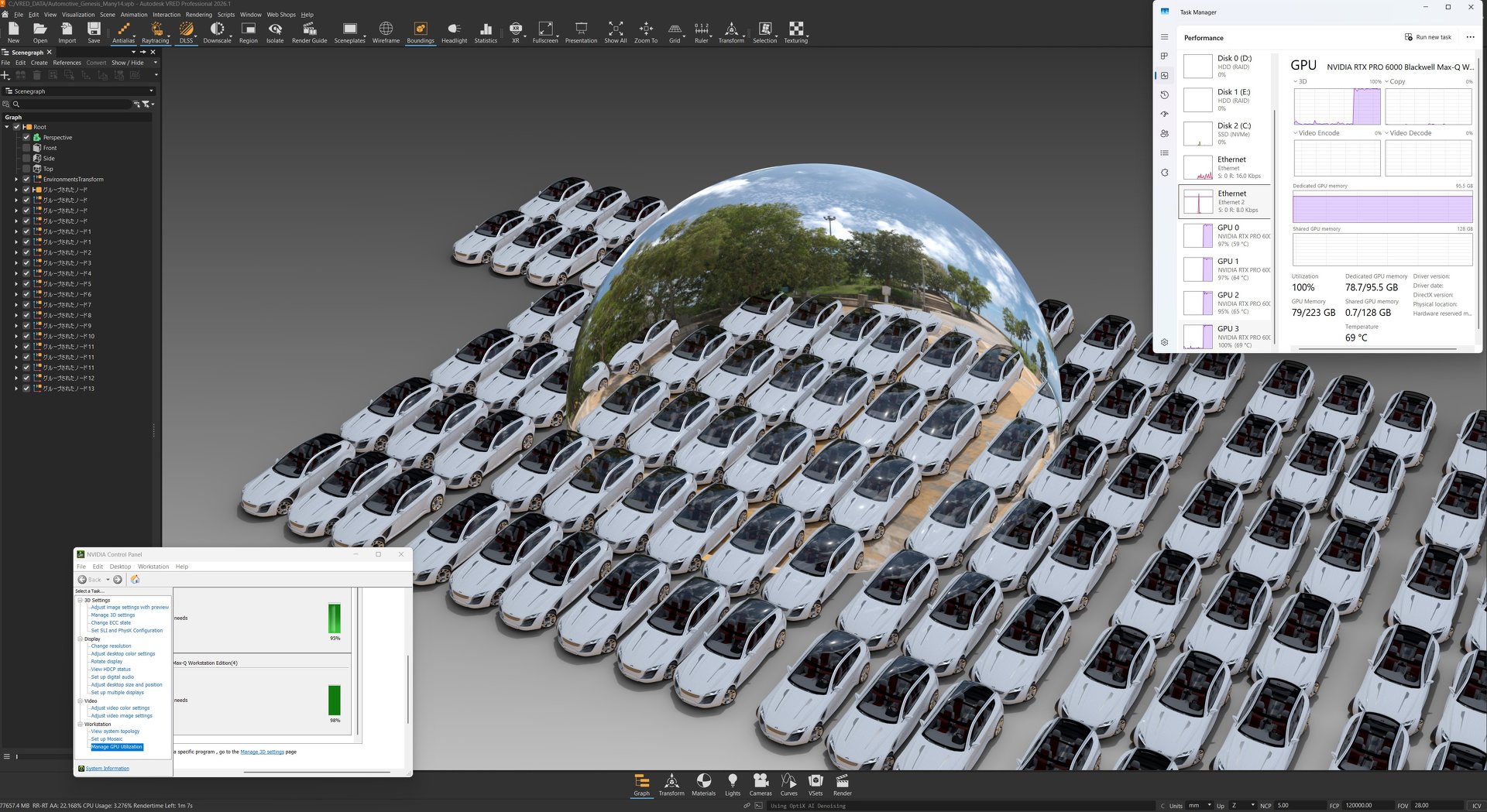Click the Headlight toolbar icon

tap(454, 32)
